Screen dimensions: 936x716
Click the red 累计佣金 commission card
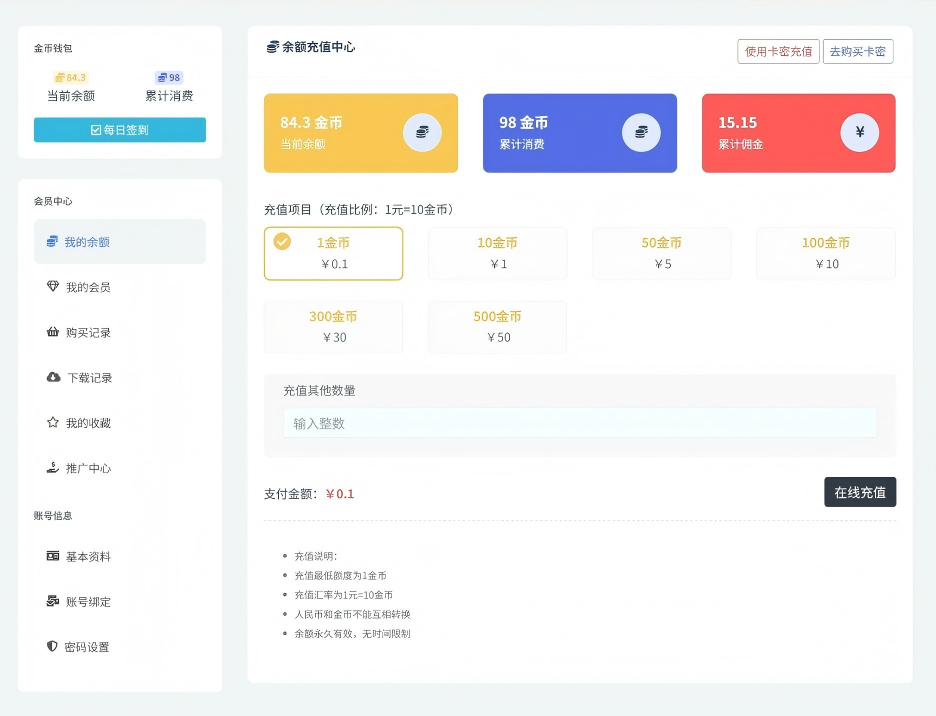797,132
